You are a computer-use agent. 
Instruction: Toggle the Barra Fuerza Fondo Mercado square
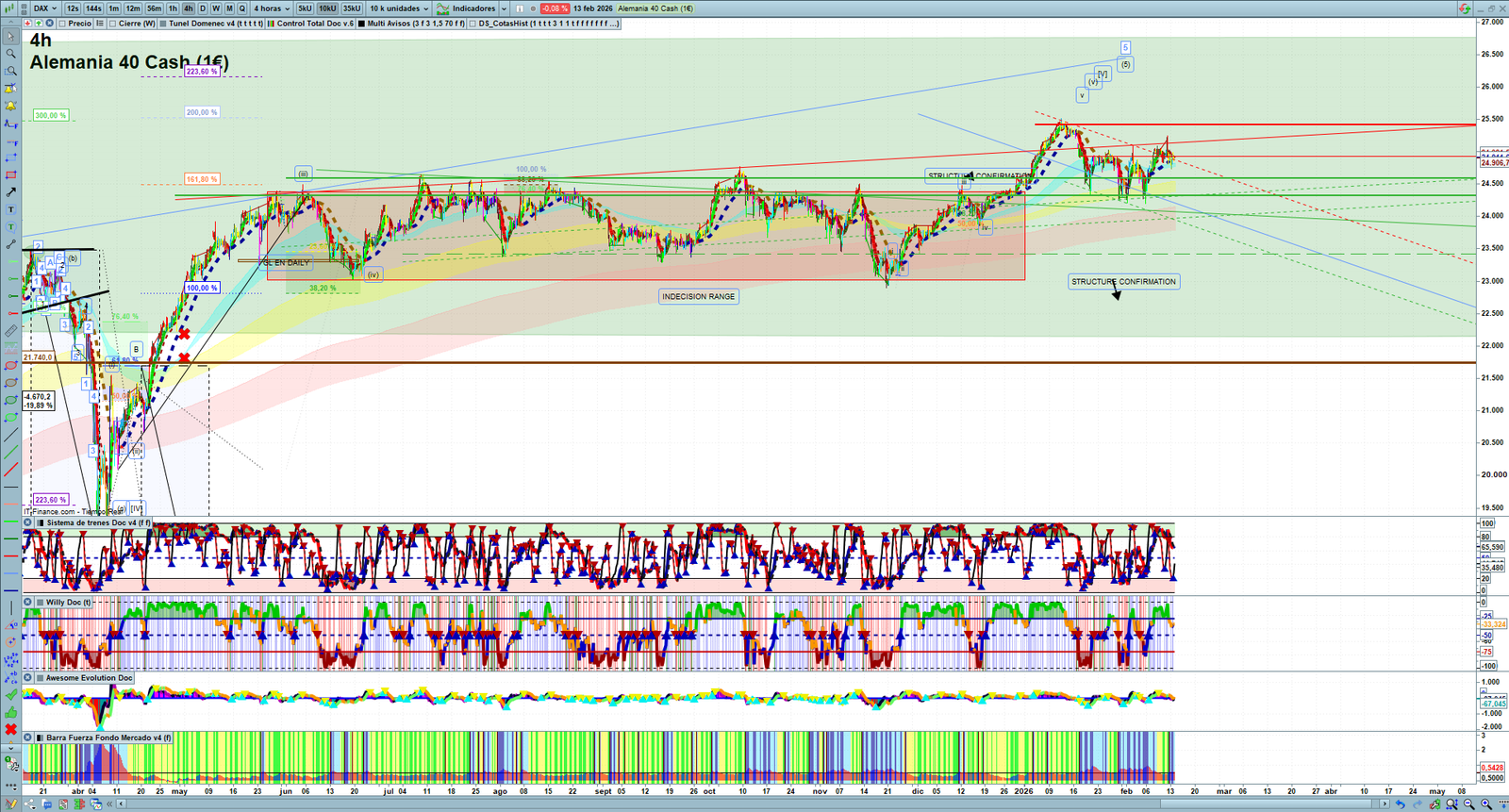[x=40, y=737]
